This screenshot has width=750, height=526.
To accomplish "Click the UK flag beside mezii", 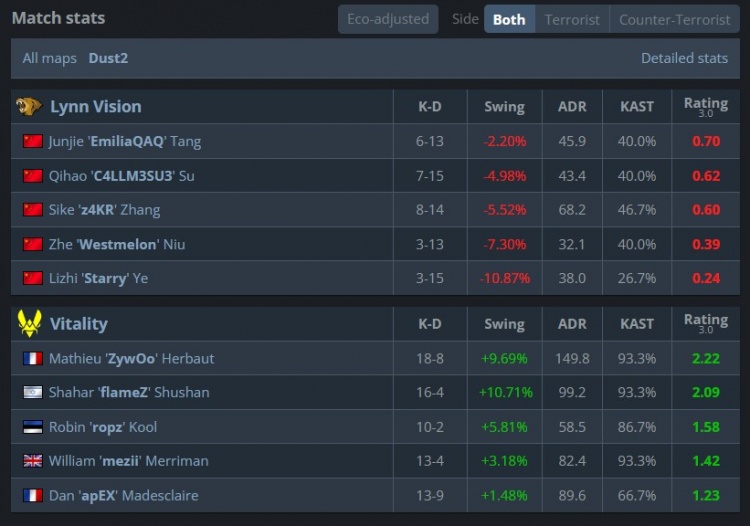I will point(33,460).
